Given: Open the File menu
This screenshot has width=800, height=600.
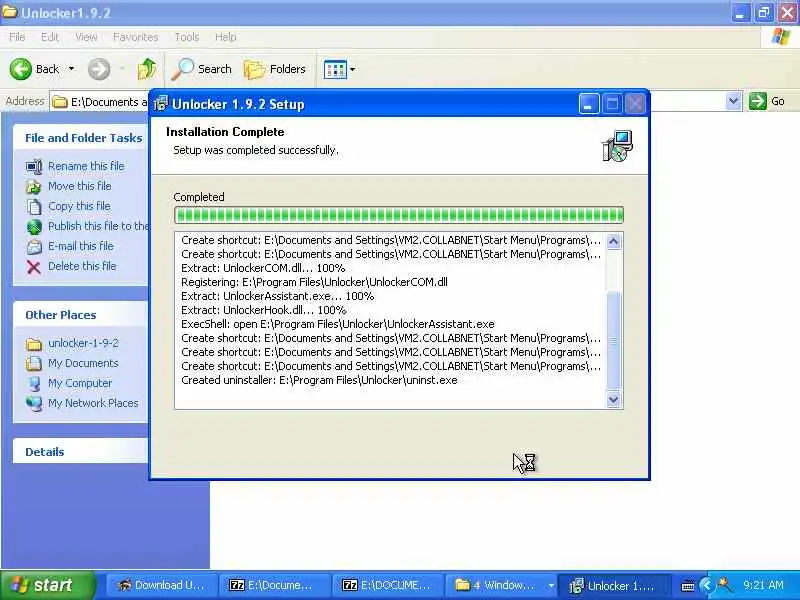Looking at the screenshot, I should [17, 37].
